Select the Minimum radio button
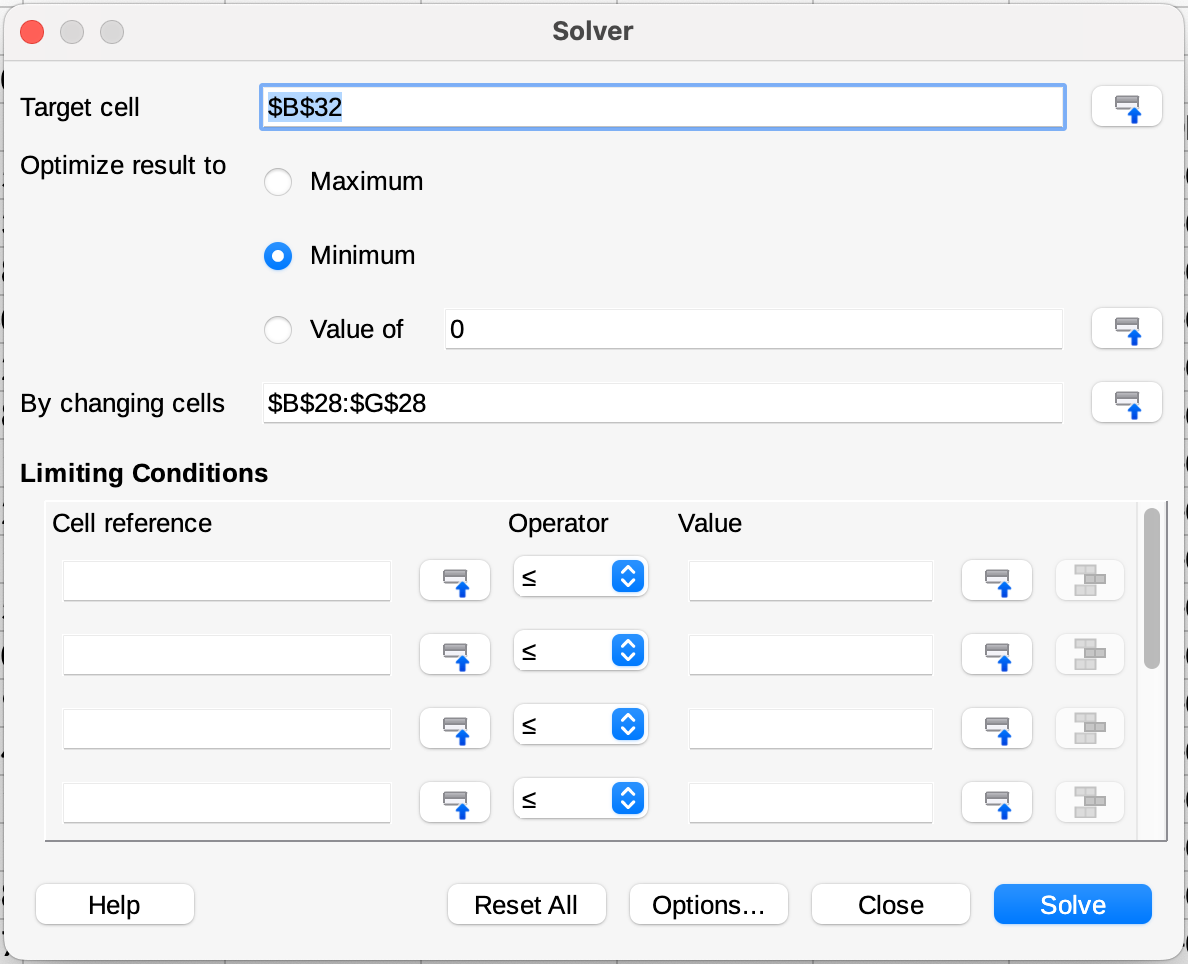Screen dimensions: 1188x964 click(278, 256)
